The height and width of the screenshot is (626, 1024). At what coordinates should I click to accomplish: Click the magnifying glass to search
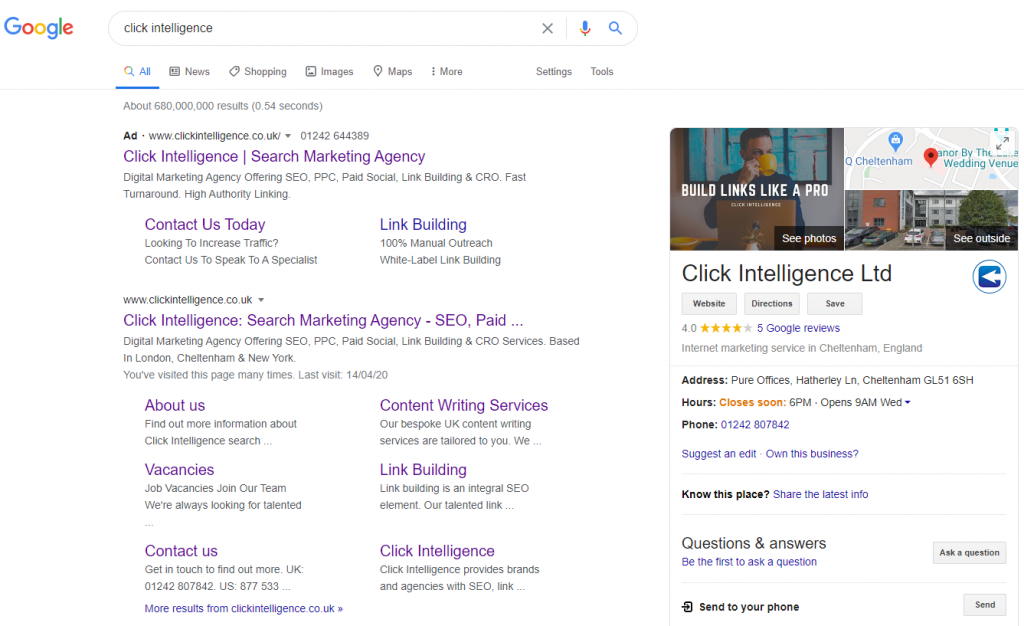pyautogui.click(x=615, y=28)
